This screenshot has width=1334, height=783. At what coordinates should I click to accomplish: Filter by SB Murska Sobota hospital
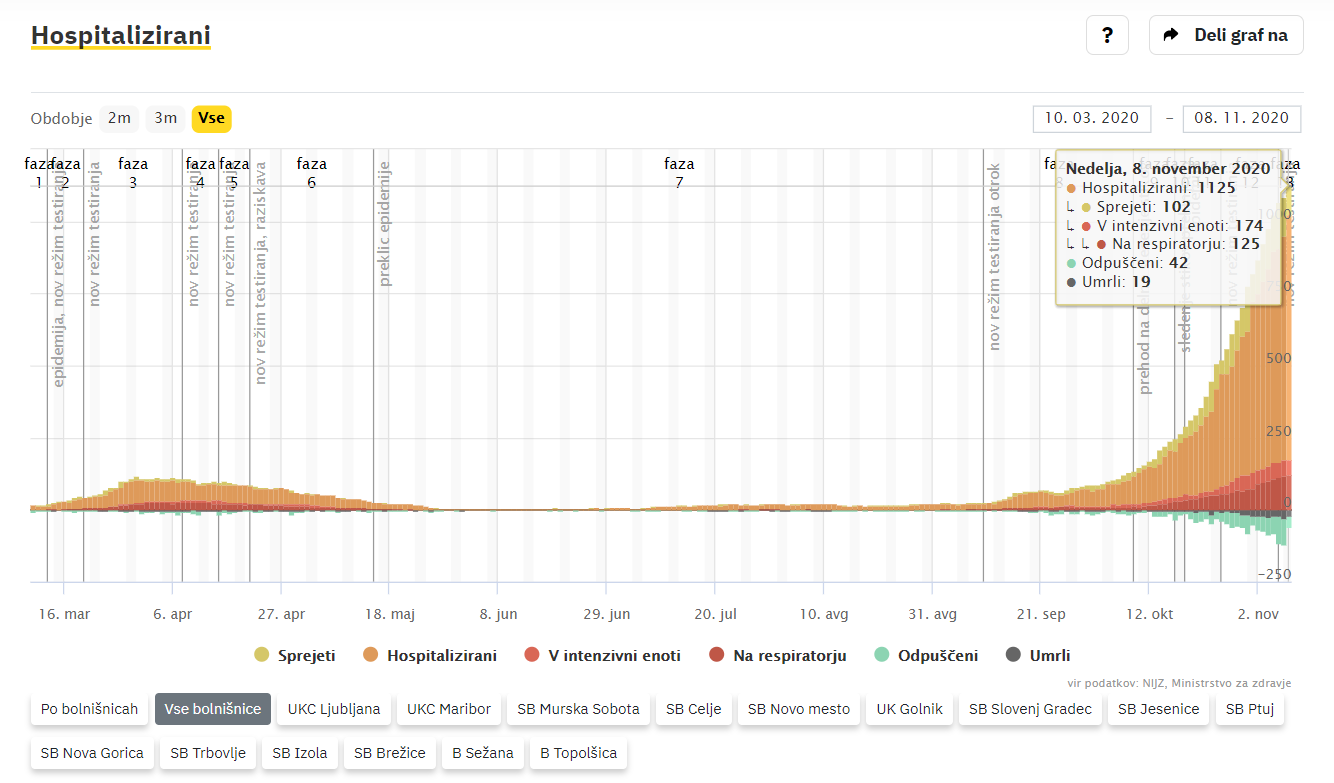coord(578,709)
